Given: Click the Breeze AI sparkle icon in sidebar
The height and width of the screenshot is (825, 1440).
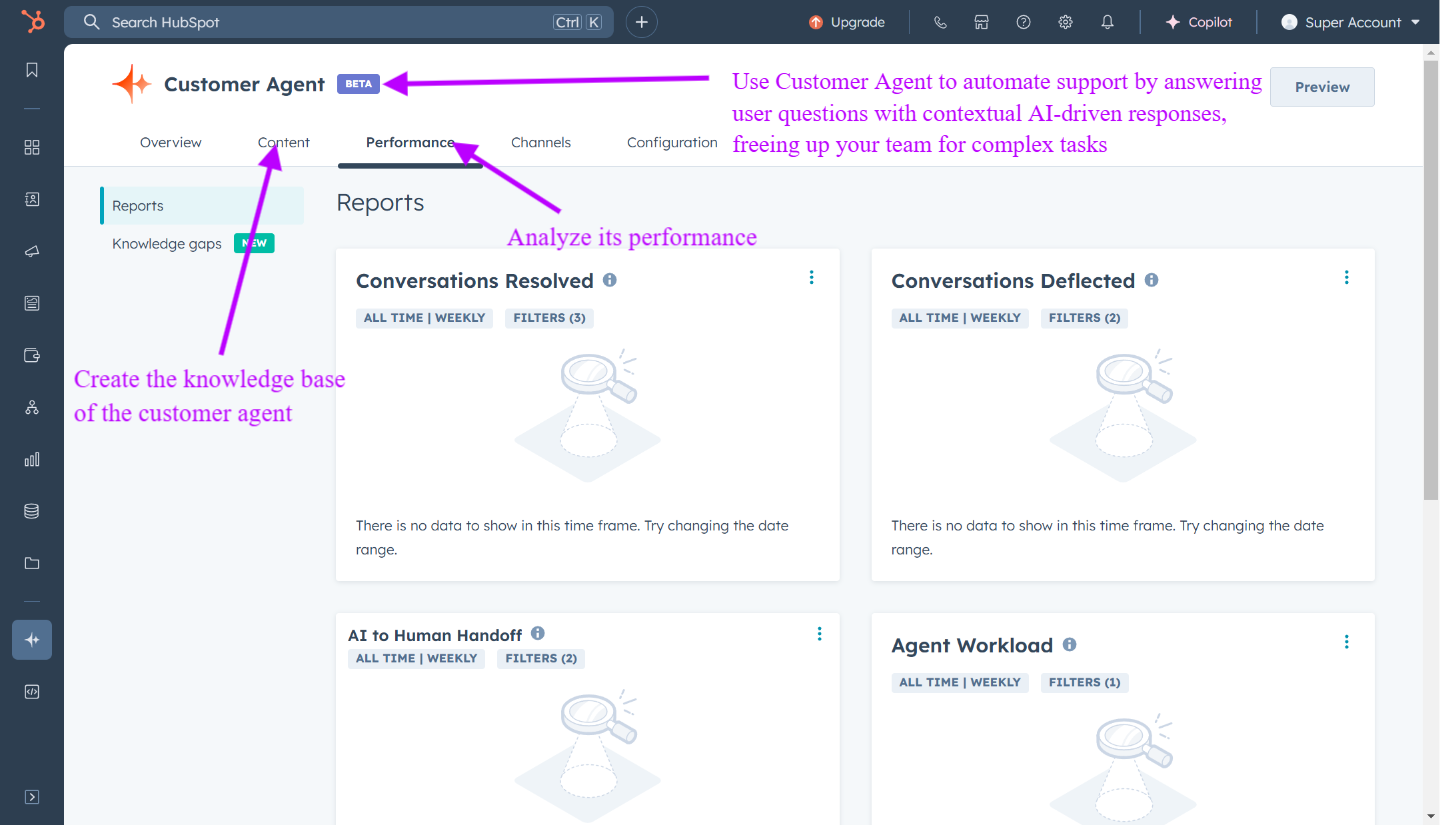Looking at the screenshot, I should pyautogui.click(x=31, y=639).
